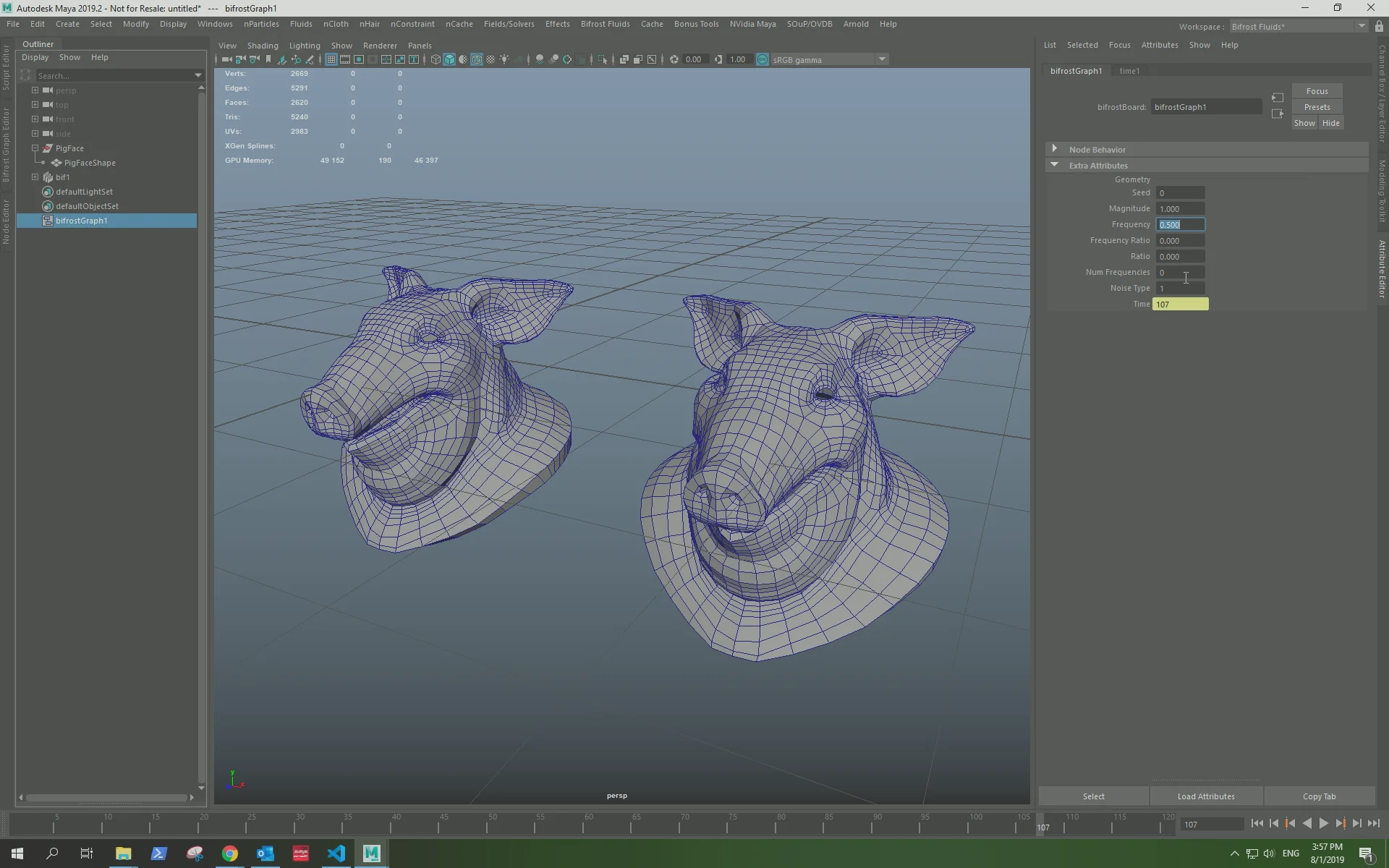Click the Magnitude input field
This screenshot has height=868, width=1389.
point(1180,209)
